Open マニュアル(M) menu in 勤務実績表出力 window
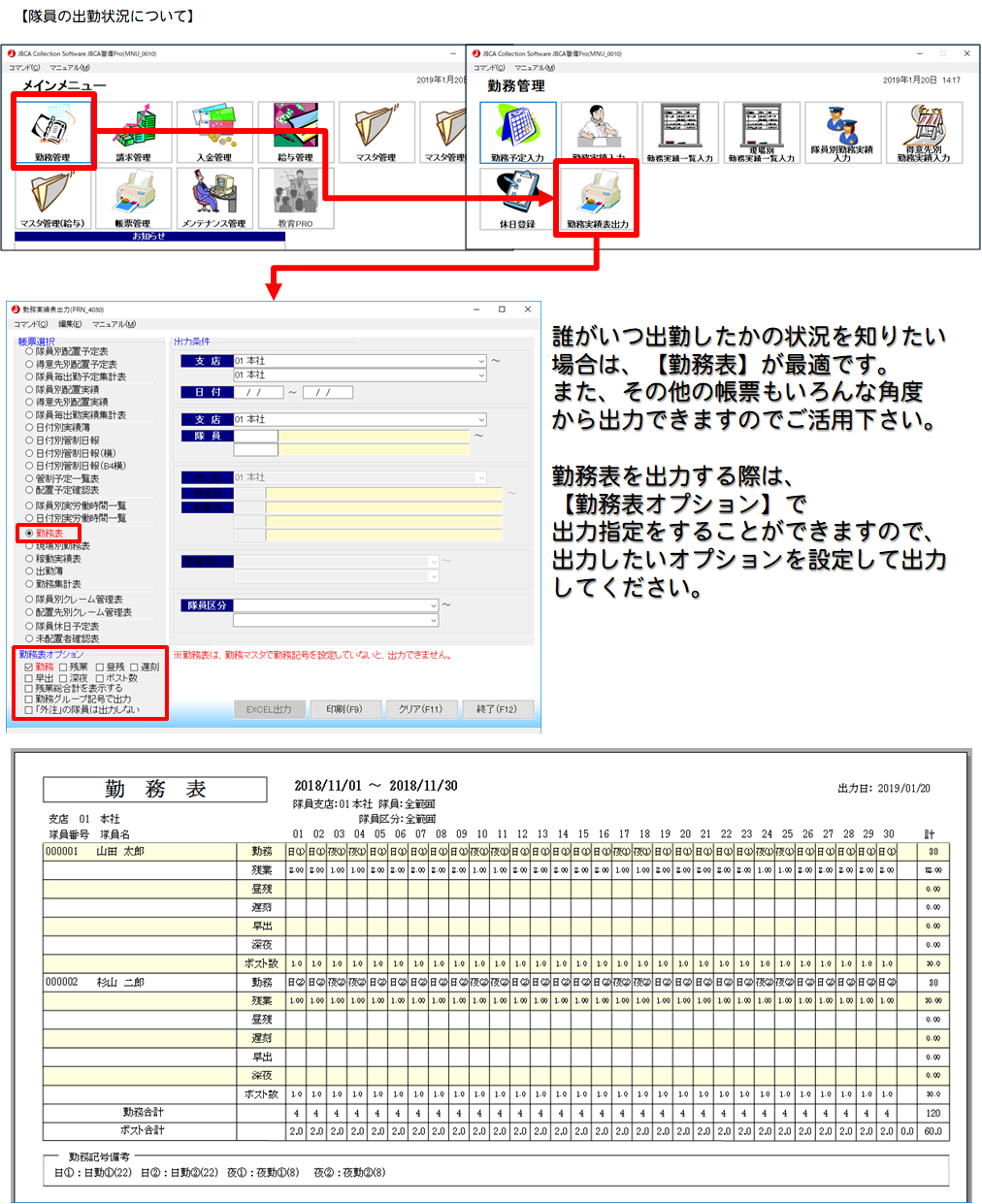The image size is (982, 1204). point(114,324)
